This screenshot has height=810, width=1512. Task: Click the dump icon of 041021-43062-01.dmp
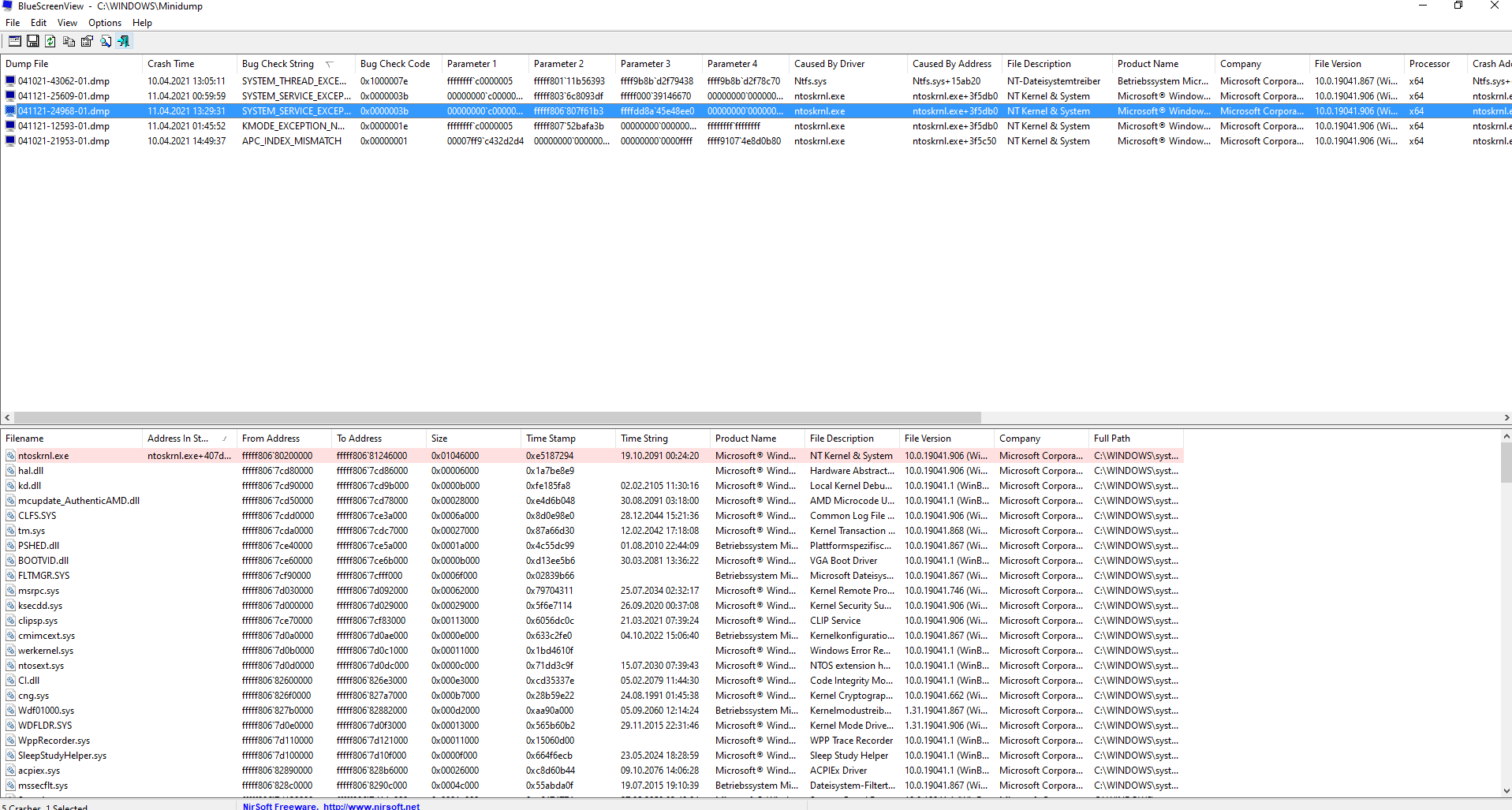(10, 80)
